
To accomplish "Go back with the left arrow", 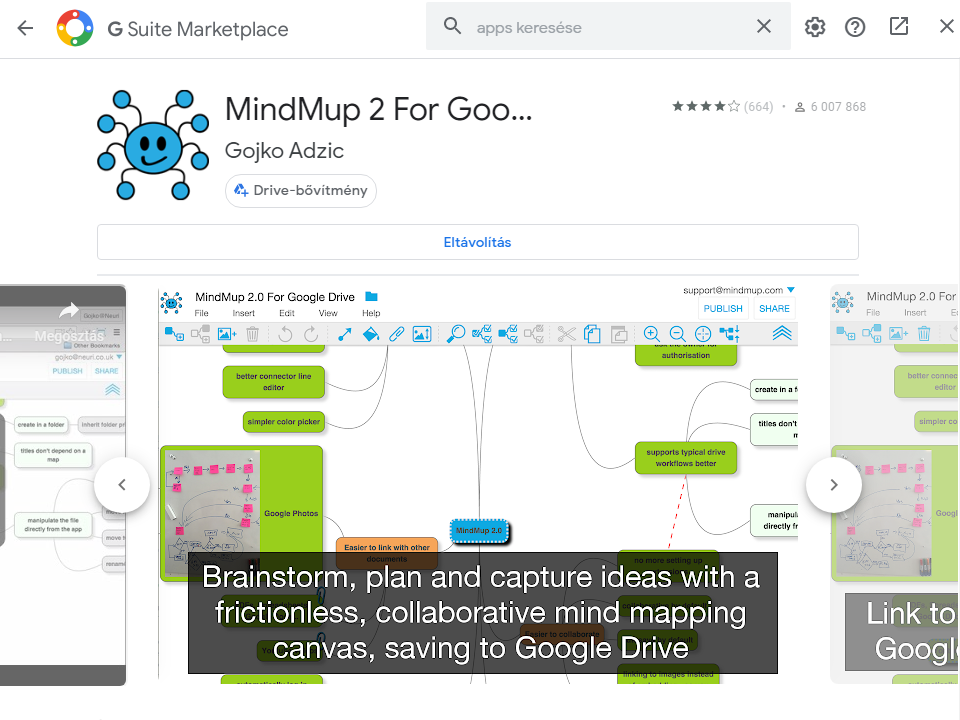I will (25, 28).
